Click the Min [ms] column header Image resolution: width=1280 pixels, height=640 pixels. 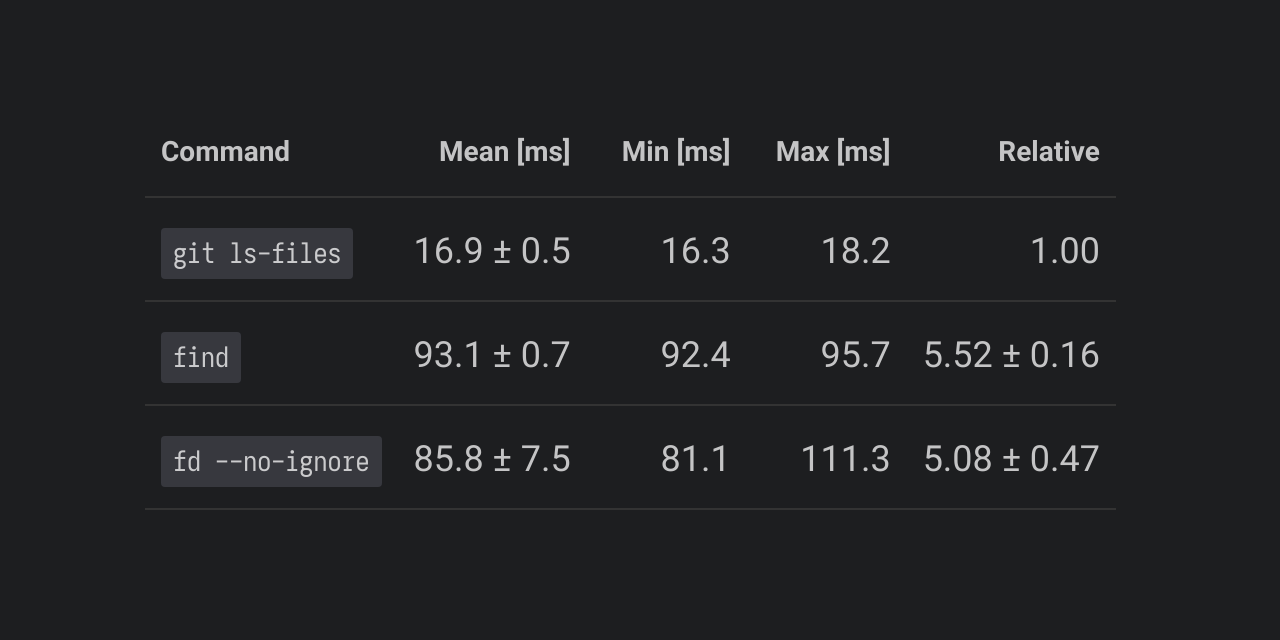click(676, 152)
